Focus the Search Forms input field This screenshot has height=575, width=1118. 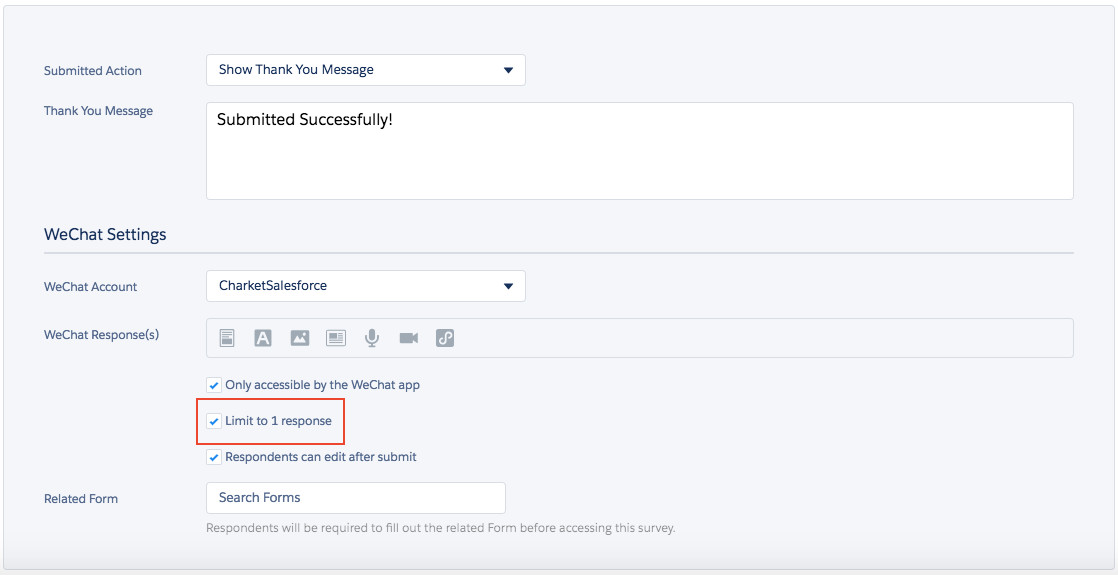[x=355, y=498]
